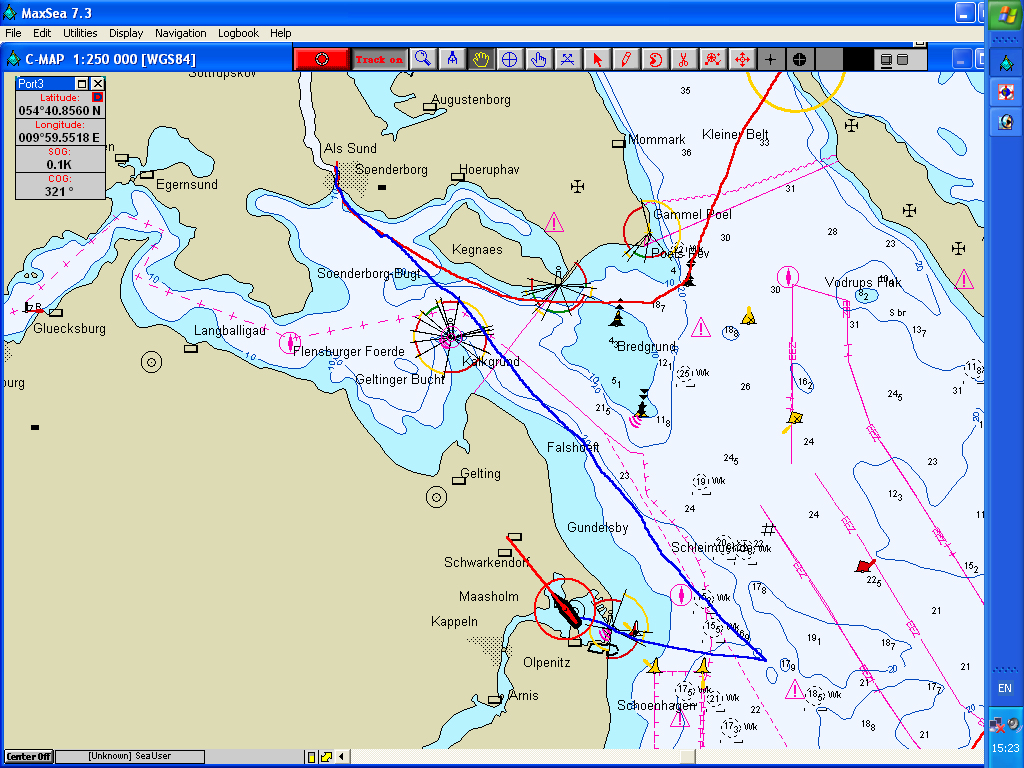Click the Schoenhagen label on the chart
This screenshot has width=1024, height=768.
[x=656, y=705]
